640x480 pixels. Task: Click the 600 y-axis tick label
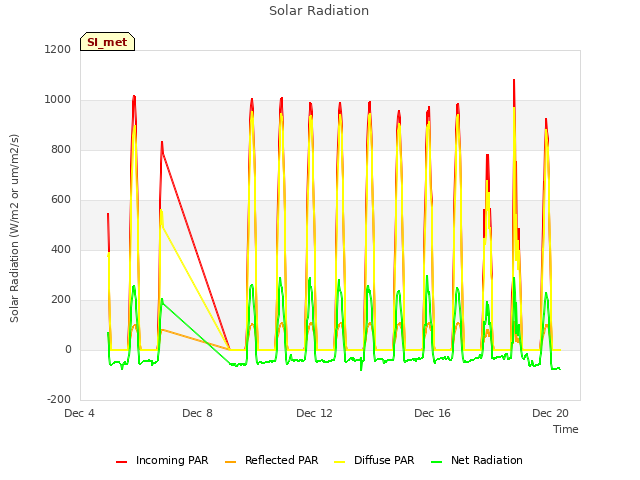pos(61,200)
